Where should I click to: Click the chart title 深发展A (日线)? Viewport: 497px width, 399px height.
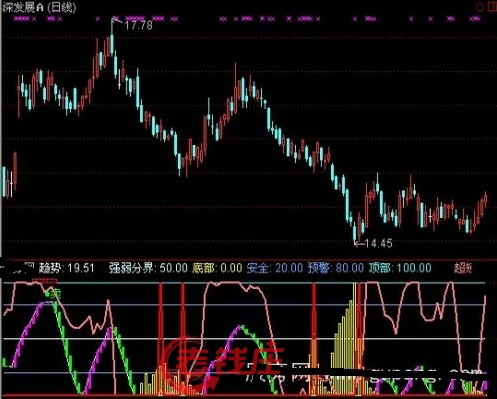[x=39, y=7]
